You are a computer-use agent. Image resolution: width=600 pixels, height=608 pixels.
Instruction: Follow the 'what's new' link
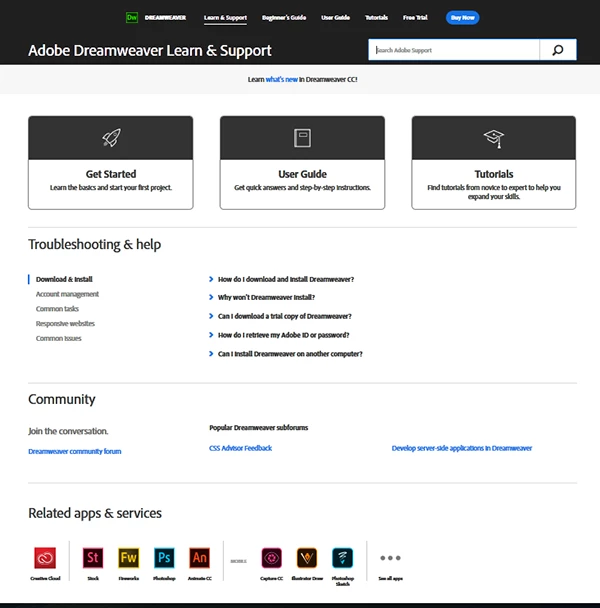[x=282, y=79]
